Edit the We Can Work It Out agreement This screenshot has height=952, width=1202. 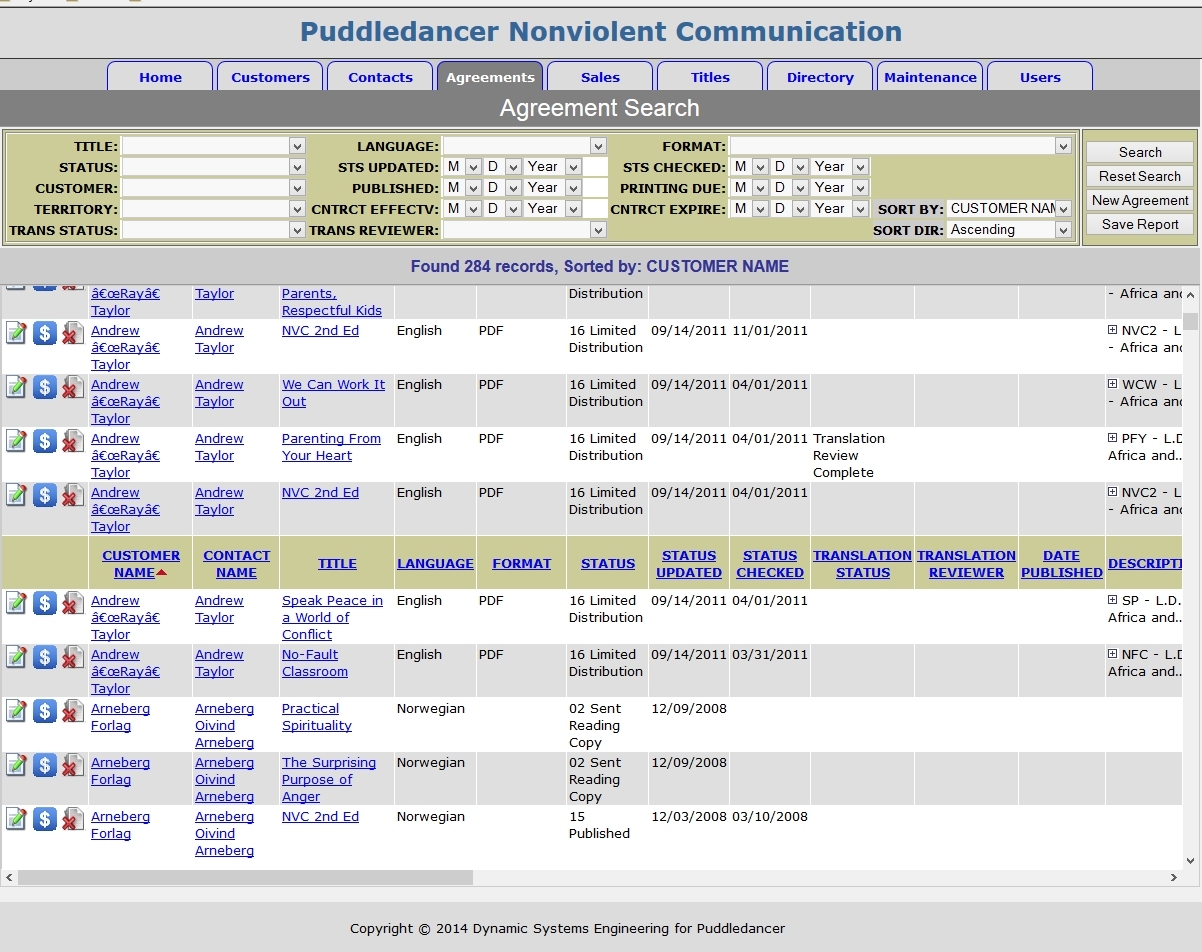tap(16, 387)
